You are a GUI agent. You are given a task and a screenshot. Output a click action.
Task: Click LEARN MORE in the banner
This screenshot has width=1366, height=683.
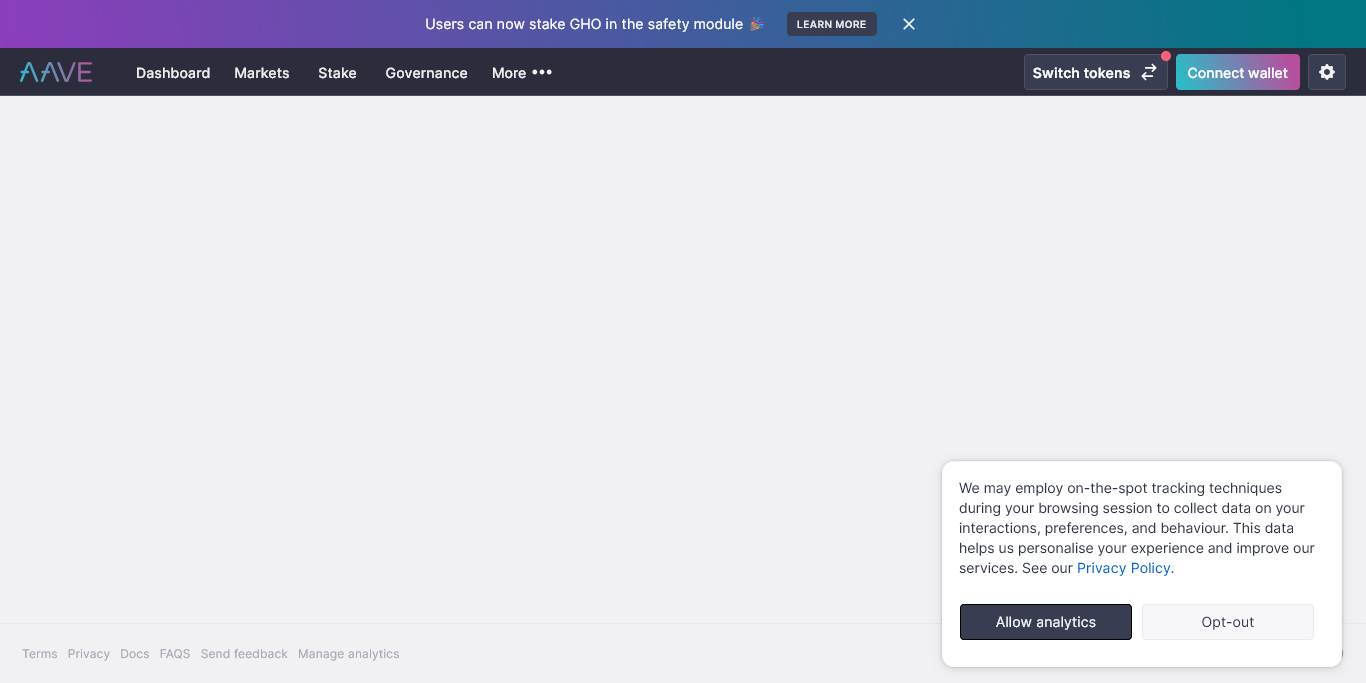832,24
